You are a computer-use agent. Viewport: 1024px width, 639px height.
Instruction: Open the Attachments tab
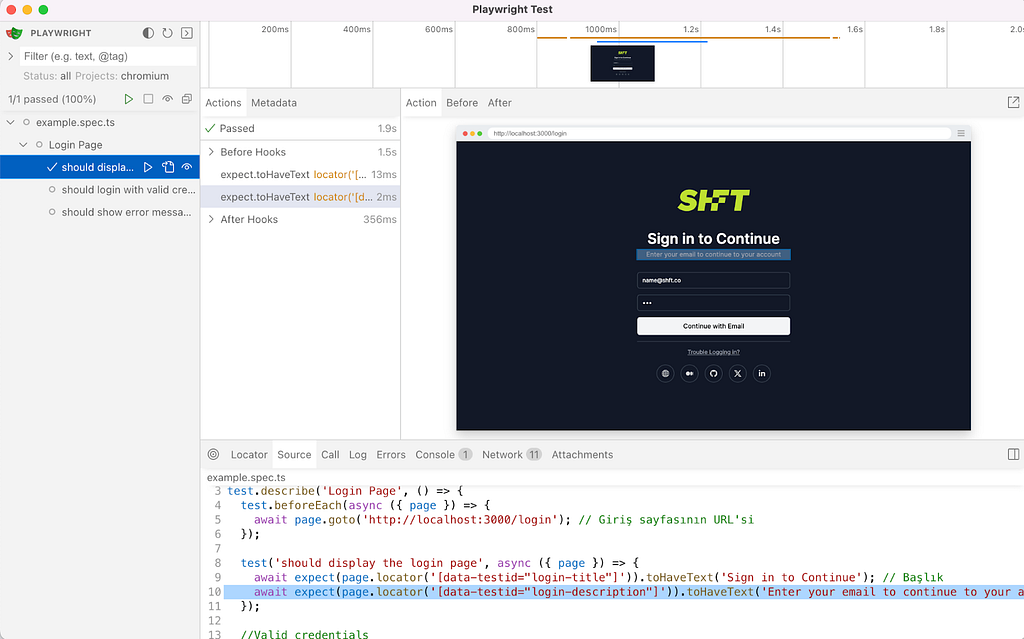(582, 455)
